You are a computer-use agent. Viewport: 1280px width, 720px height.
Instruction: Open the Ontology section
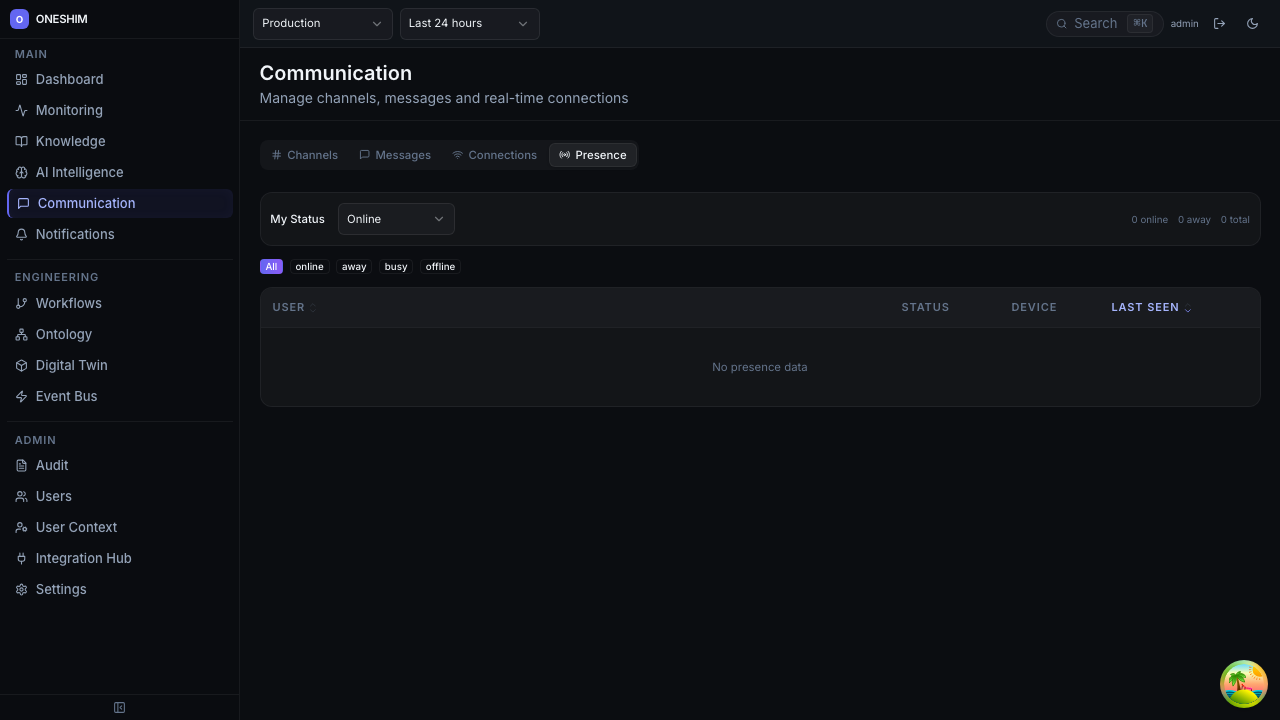63,334
